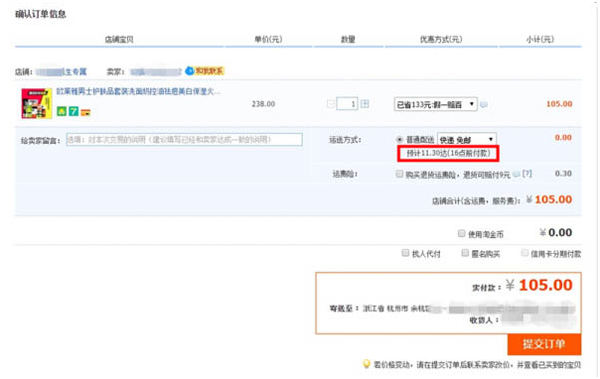Click into the 给卖家留言 message field

(184, 139)
